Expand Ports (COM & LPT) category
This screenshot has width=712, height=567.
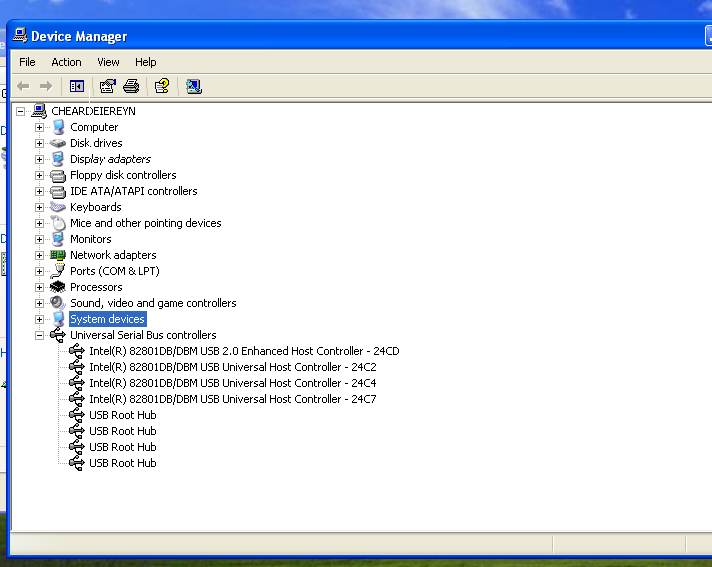(40, 271)
